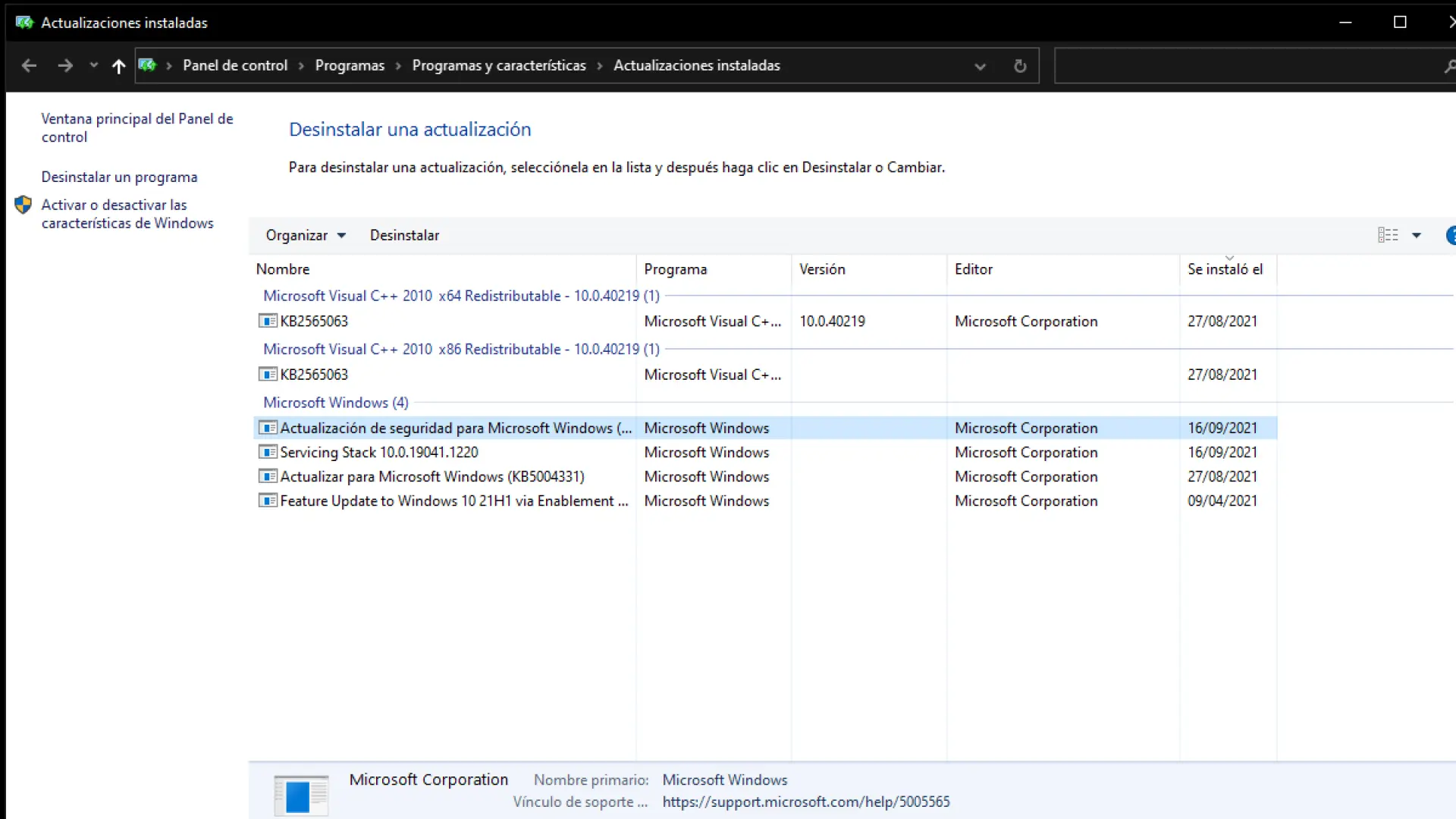Click the refresh icon in address bar
This screenshot has width=1456, height=819.
point(1020,66)
